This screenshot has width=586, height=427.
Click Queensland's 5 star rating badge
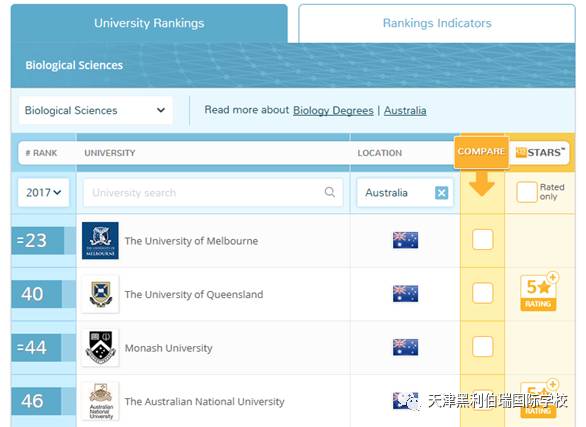pos(539,293)
